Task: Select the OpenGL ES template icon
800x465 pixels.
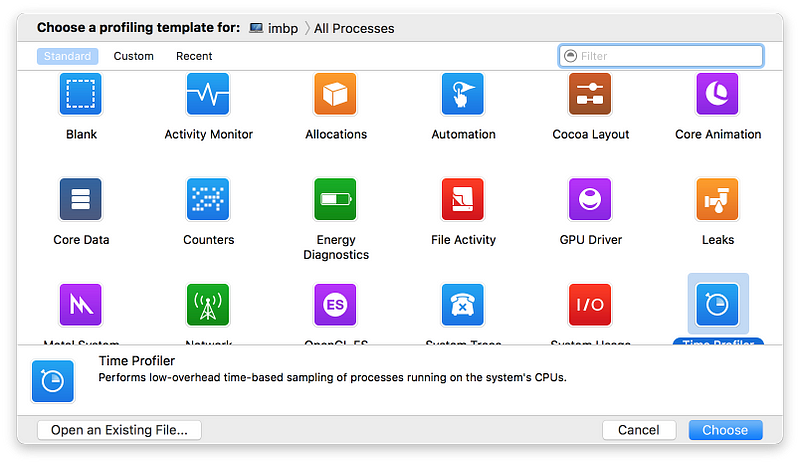Action: (x=335, y=305)
